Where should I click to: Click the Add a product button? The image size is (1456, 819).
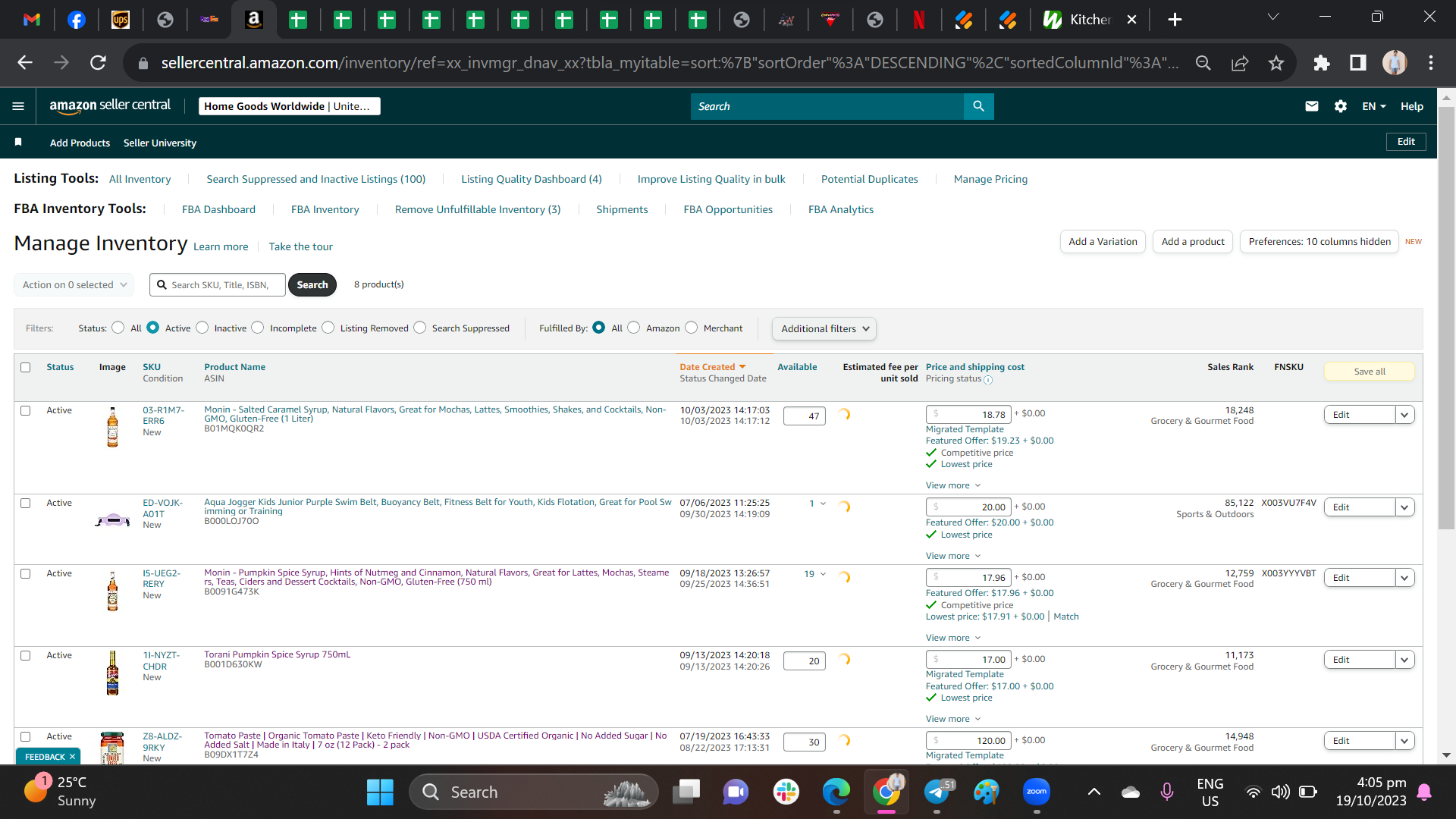(1192, 242)
